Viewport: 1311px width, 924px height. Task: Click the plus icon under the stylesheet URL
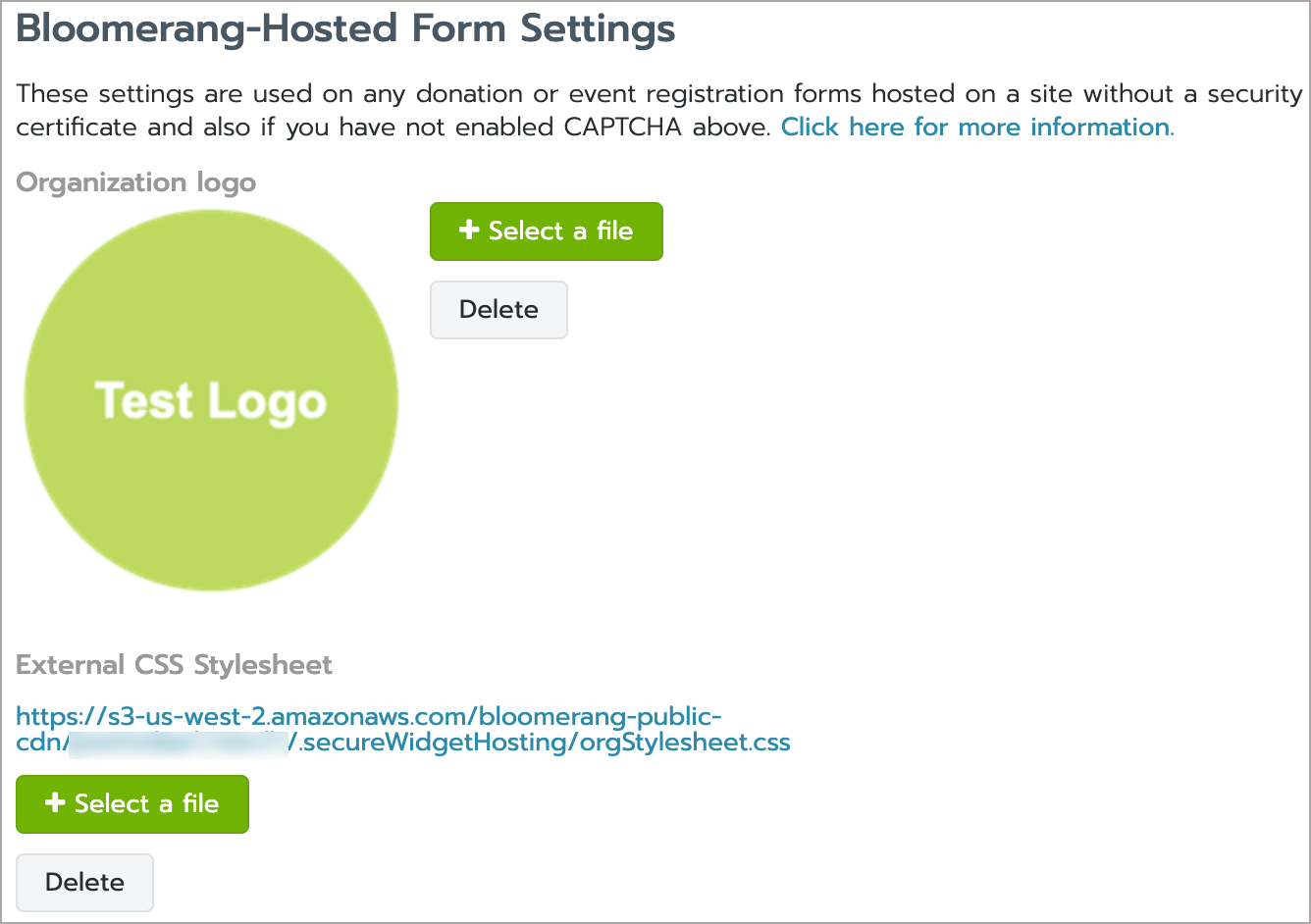[55, 803]
